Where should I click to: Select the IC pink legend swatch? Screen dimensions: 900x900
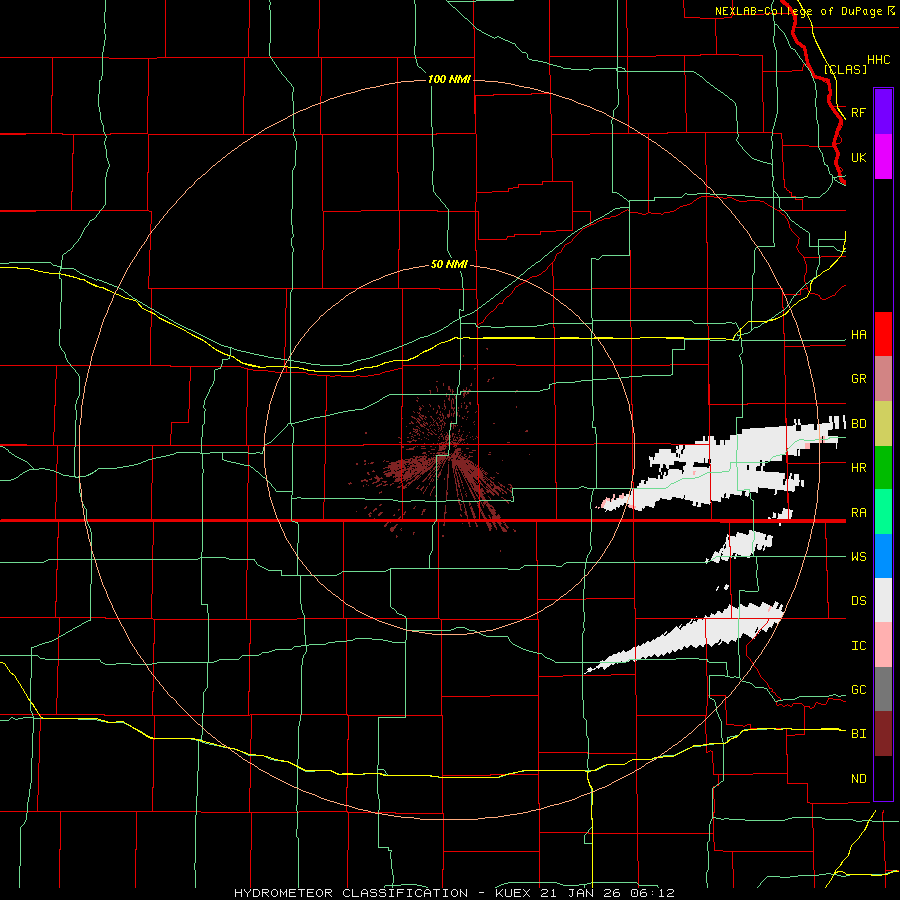pos(883,645)
